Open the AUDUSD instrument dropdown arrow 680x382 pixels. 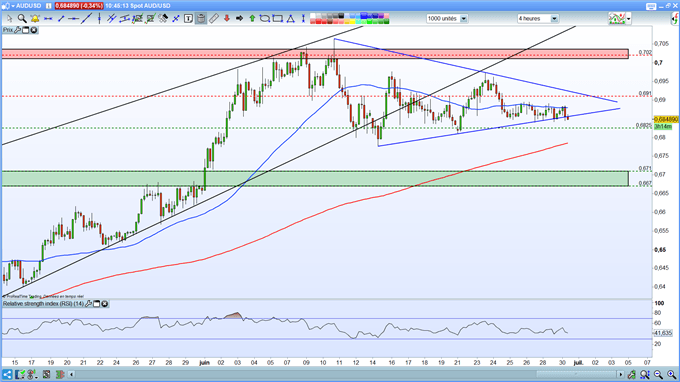tap(13, 6)
